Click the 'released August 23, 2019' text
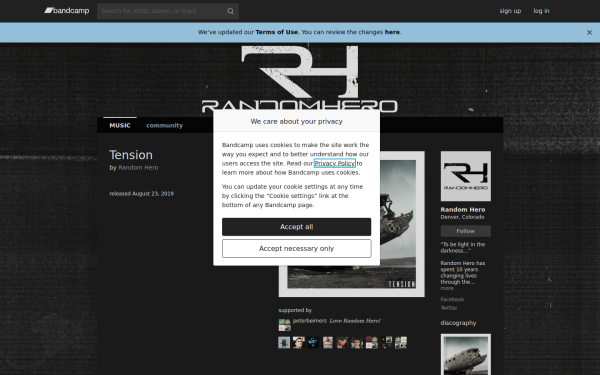 tap(142, 194)
